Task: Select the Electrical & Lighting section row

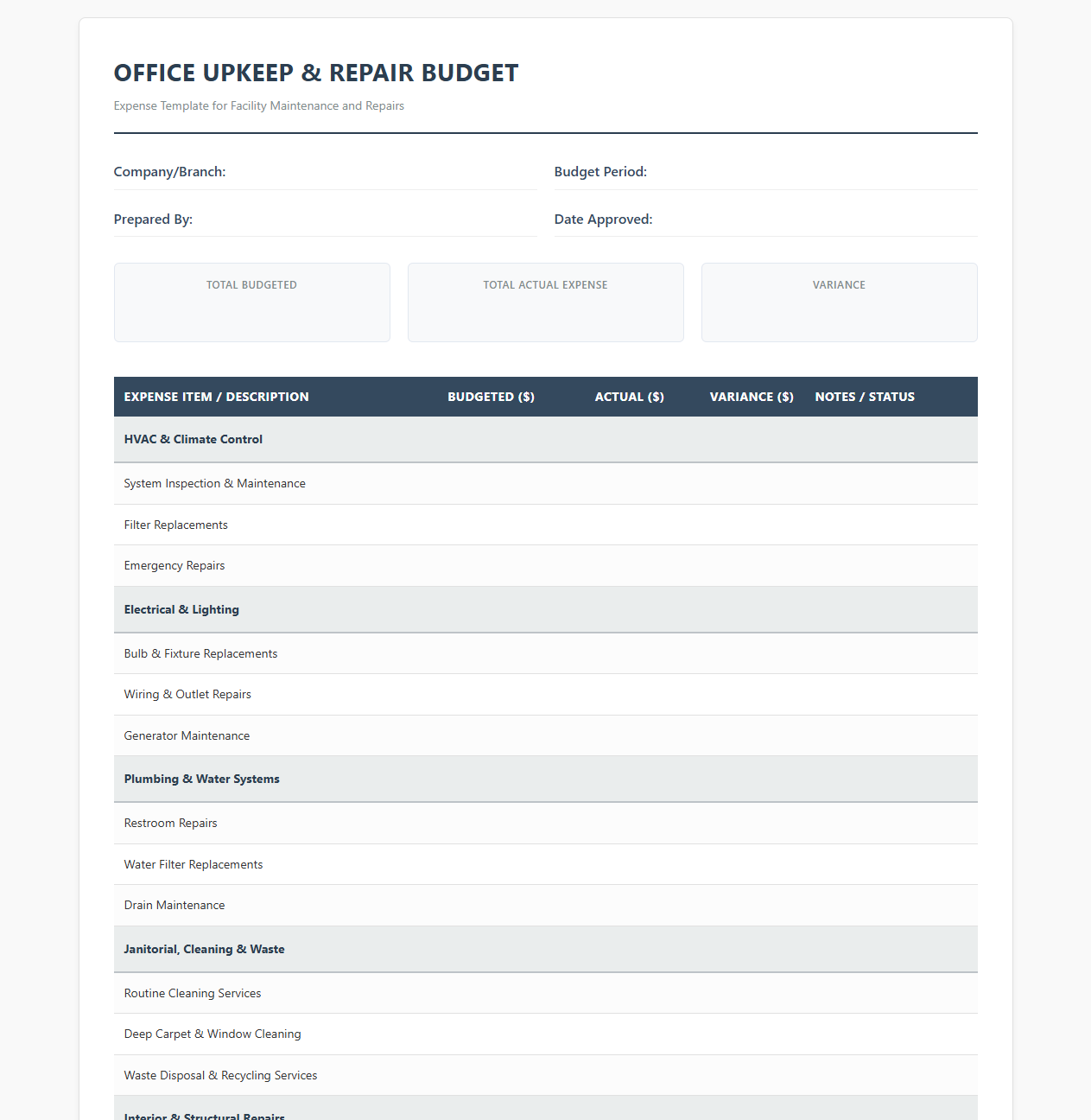Action: [546, 609]
